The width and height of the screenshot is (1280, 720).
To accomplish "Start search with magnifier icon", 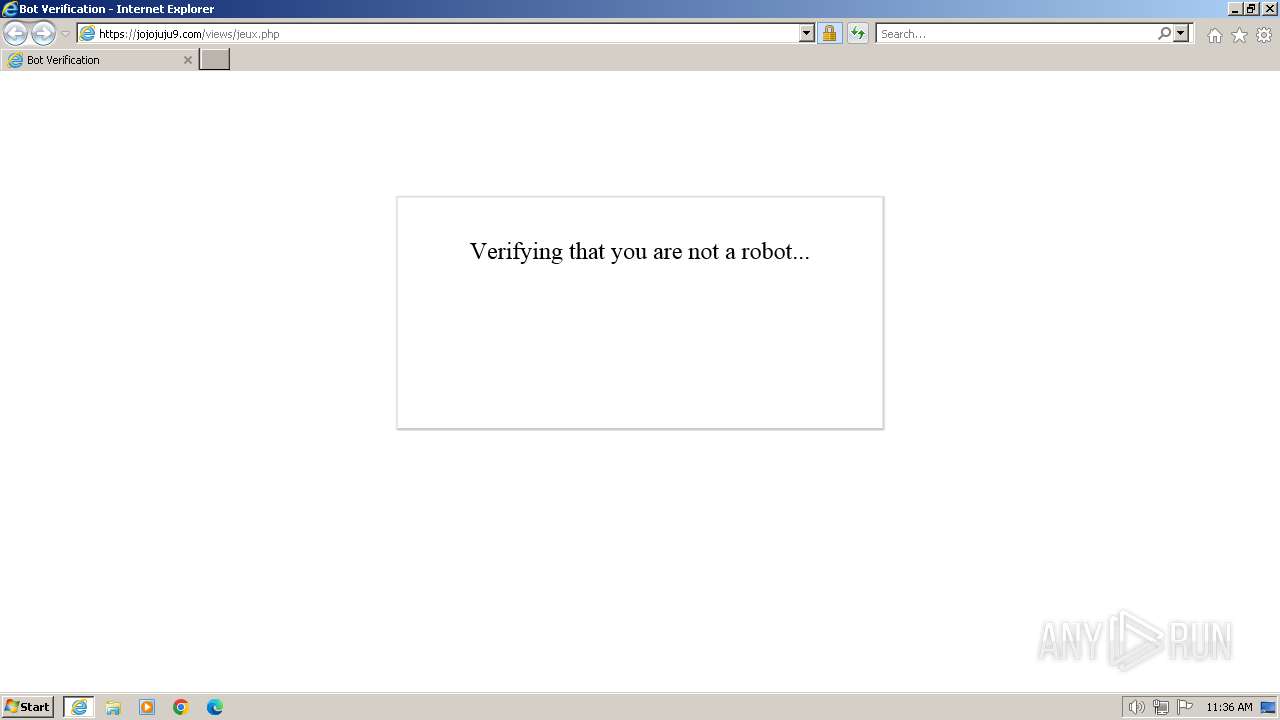I will 1164,33.
